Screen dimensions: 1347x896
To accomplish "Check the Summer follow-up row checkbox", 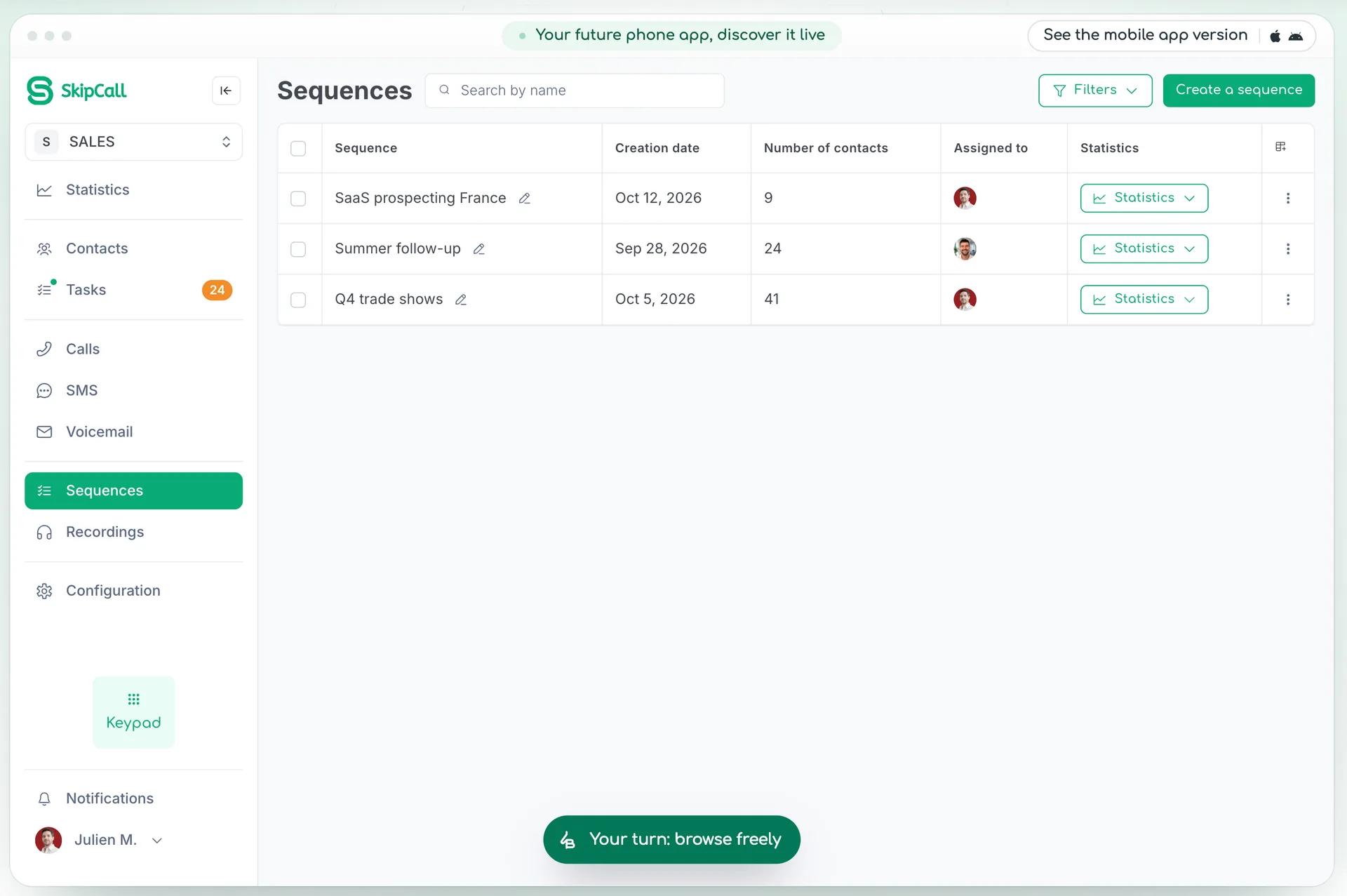I will 298,249.
